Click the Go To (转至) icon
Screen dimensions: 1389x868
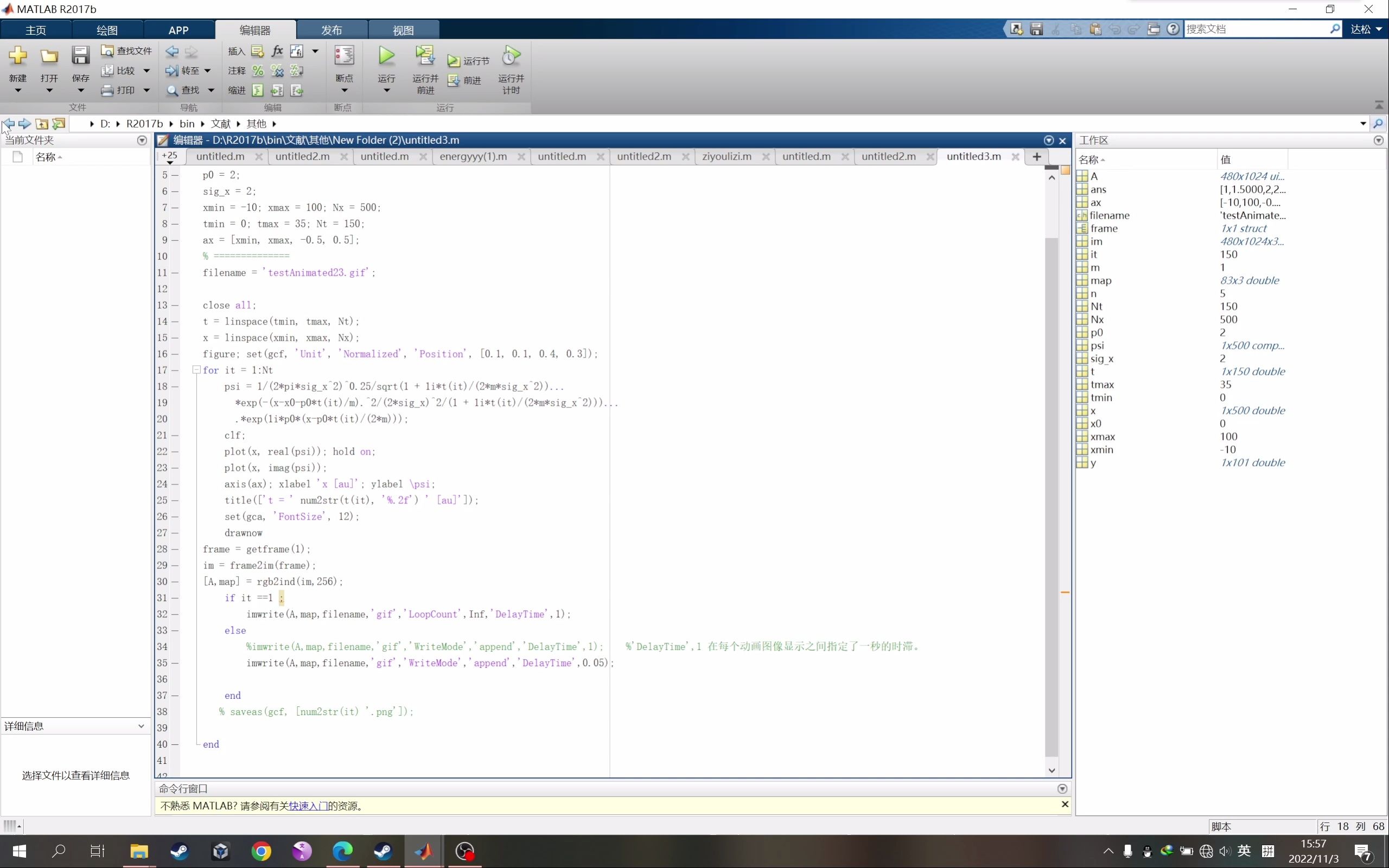[x=171, y=71]
